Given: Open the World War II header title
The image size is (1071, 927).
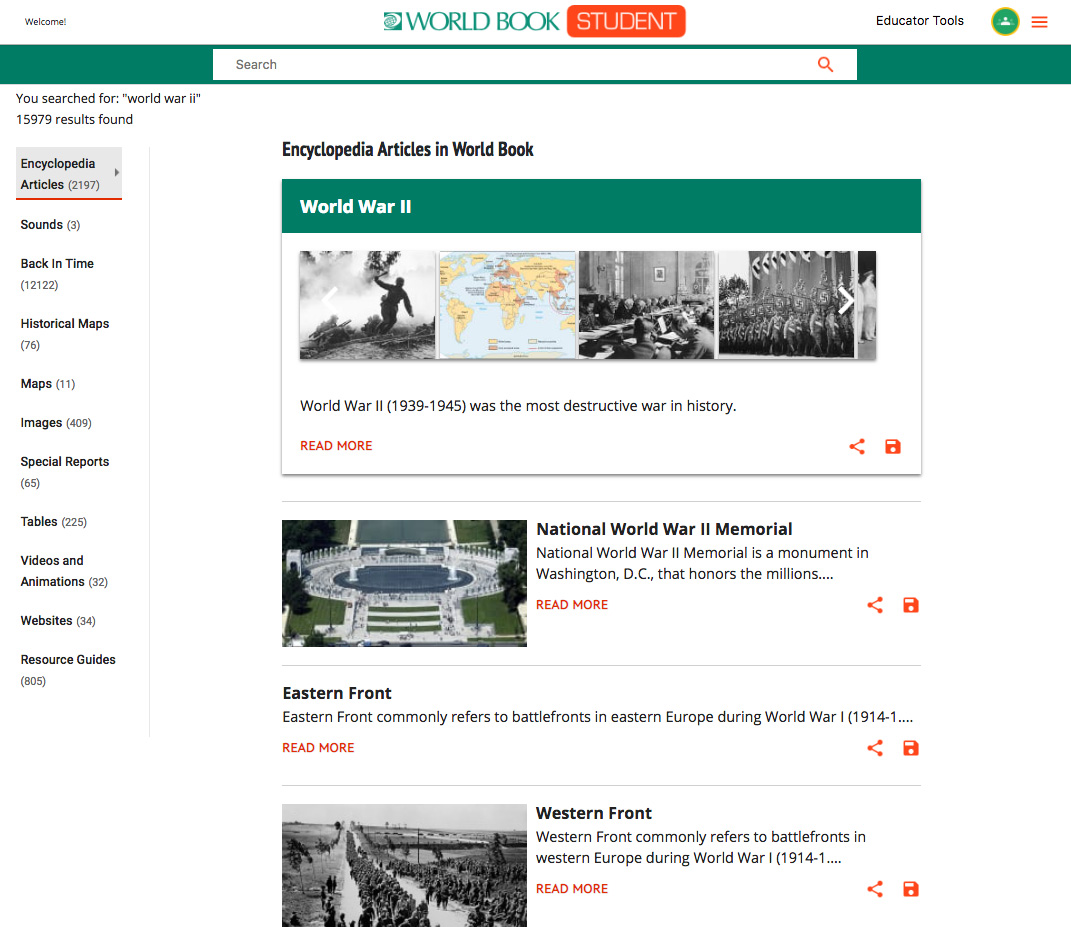Looking at the screenshot, I should (x=355, y=206).
